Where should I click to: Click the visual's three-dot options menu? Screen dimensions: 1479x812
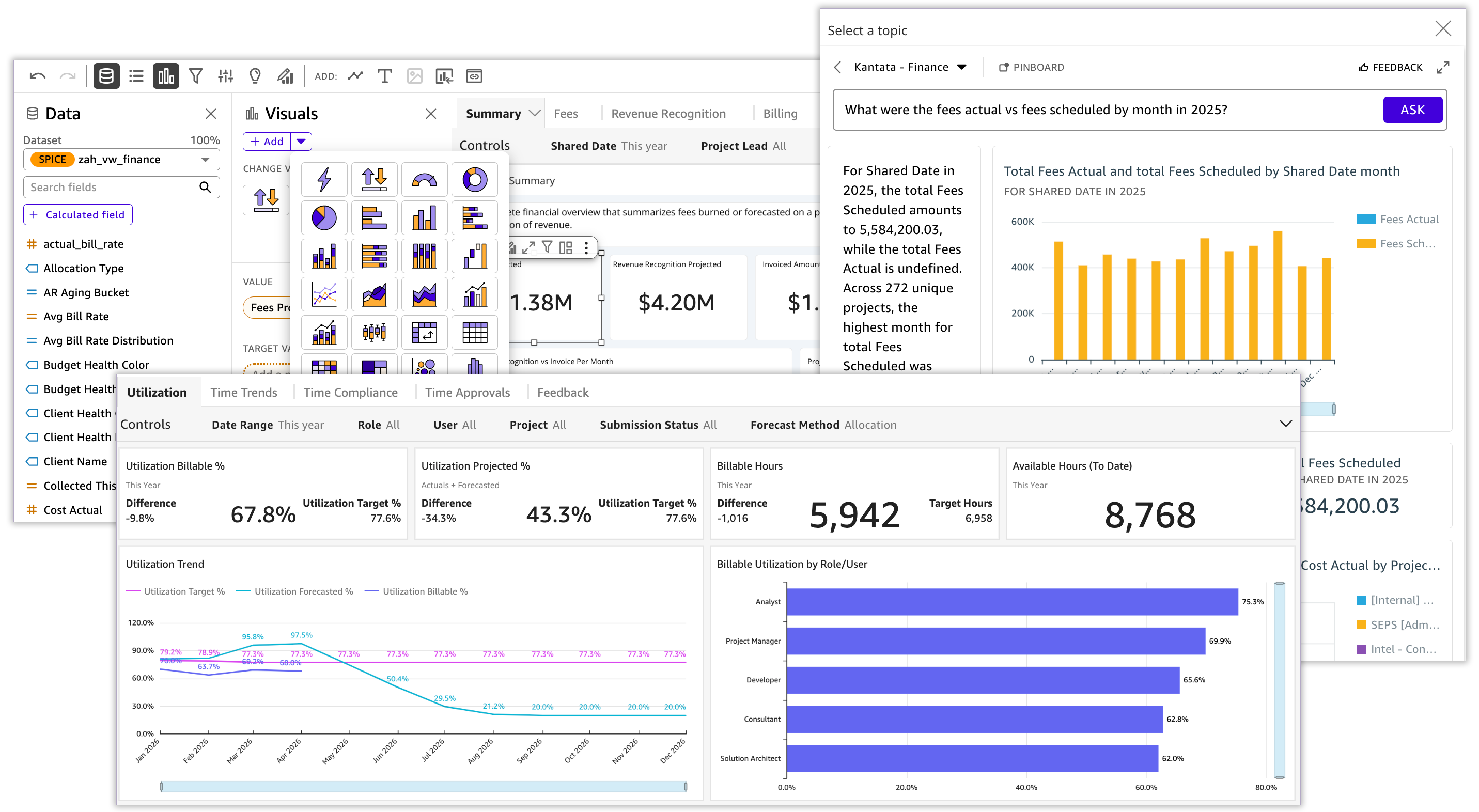(586, 247)
